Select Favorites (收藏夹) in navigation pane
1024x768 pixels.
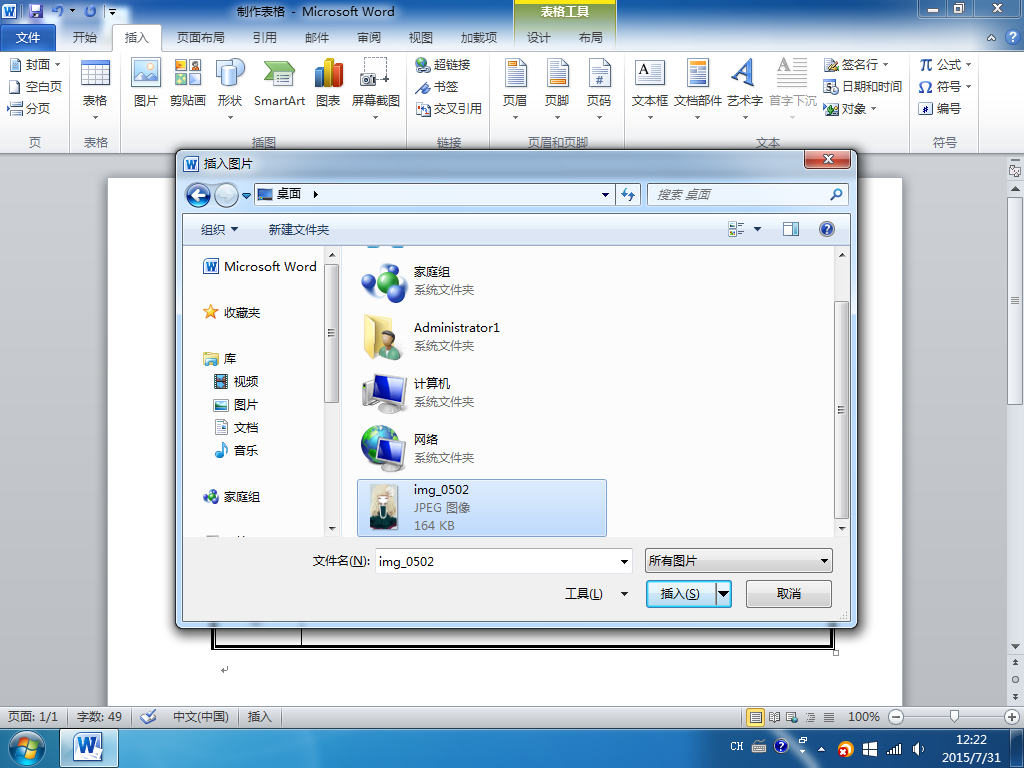point(232,312)
